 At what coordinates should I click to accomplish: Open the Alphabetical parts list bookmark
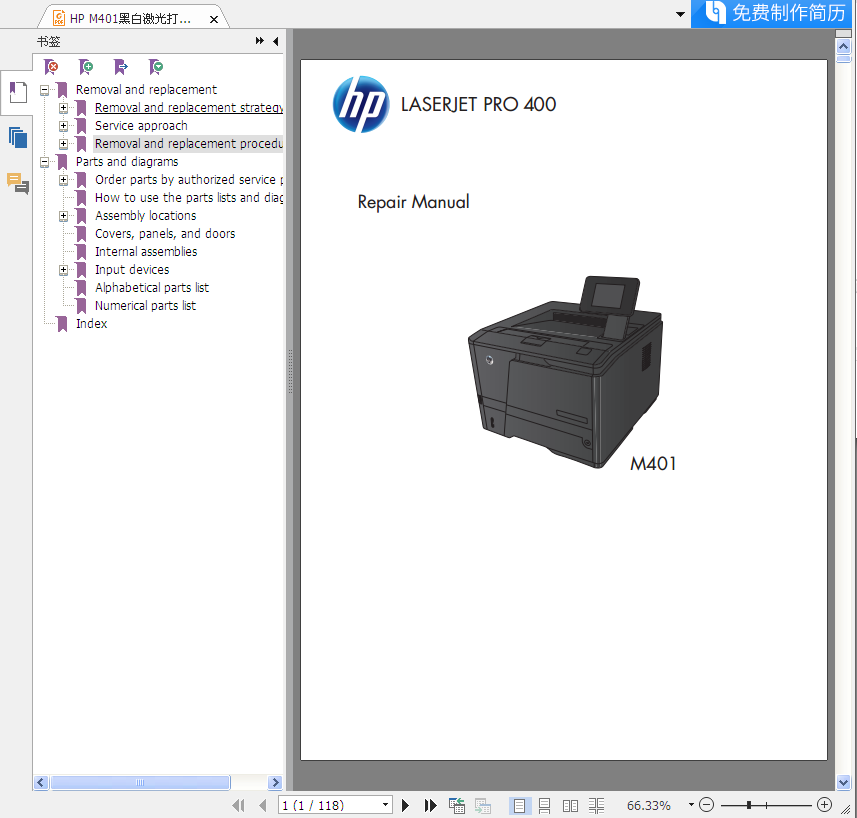pyautogui.click(x=152, y=288)
